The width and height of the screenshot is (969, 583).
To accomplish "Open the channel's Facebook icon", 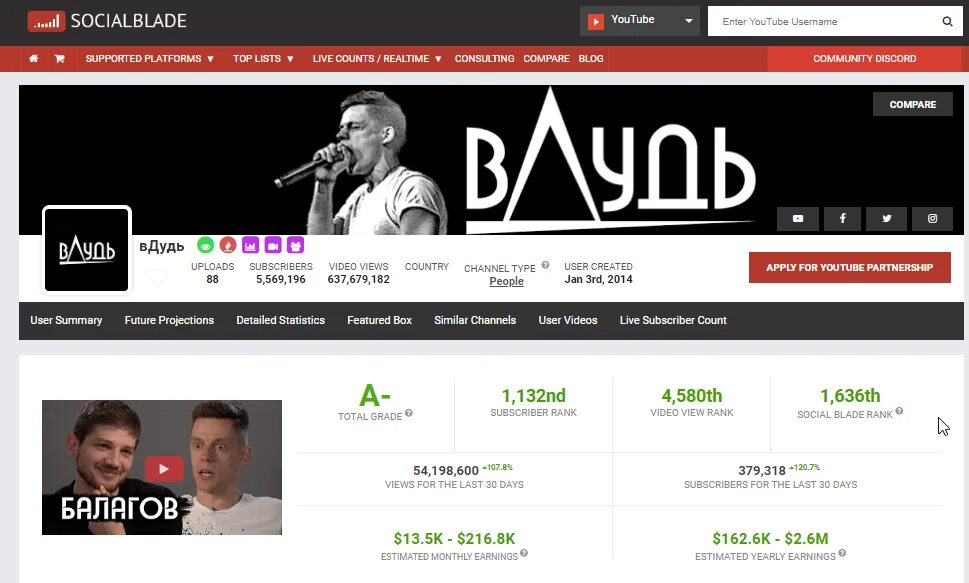I will [x=842, y=219].
